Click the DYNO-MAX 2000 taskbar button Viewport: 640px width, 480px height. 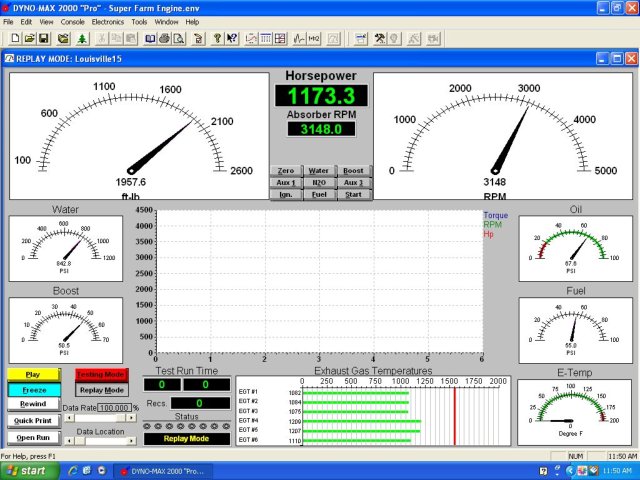pos(162,471)
